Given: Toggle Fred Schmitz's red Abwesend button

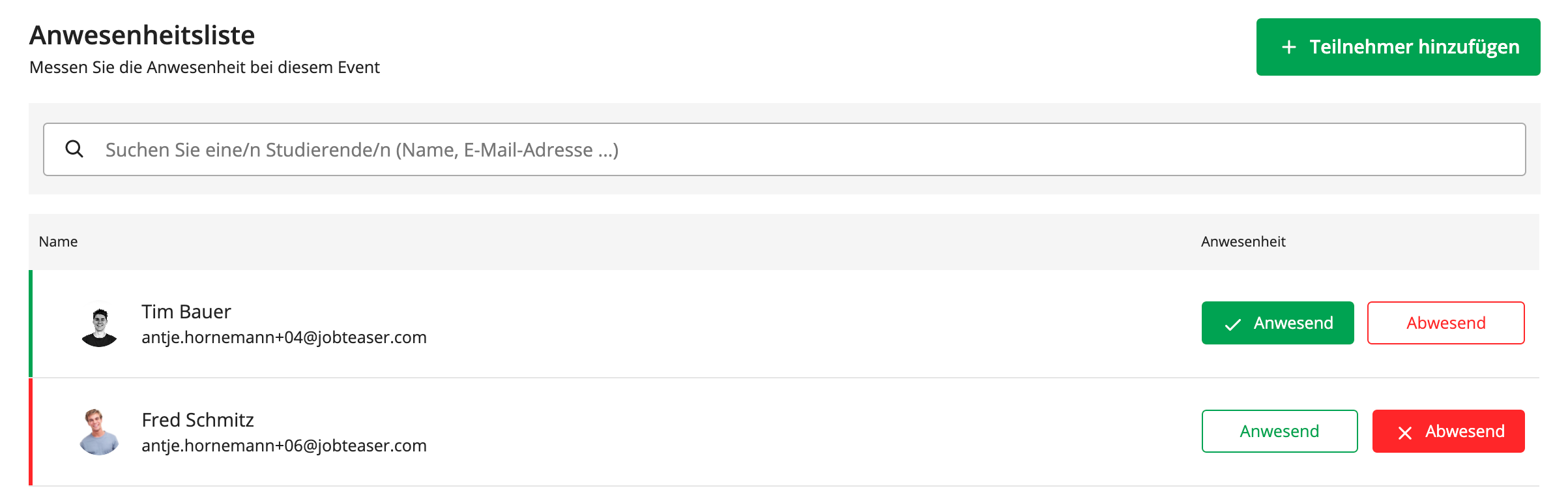Looking at the screenshot, I should pyautogui.click(x=1448, y=431).
